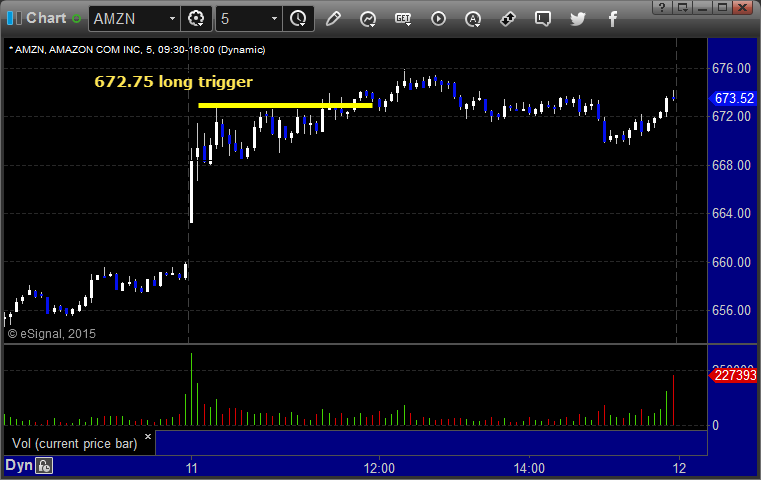Open the clock time template menu
Viewport: 761px width, 480px height.
click(x=298, y=19)
